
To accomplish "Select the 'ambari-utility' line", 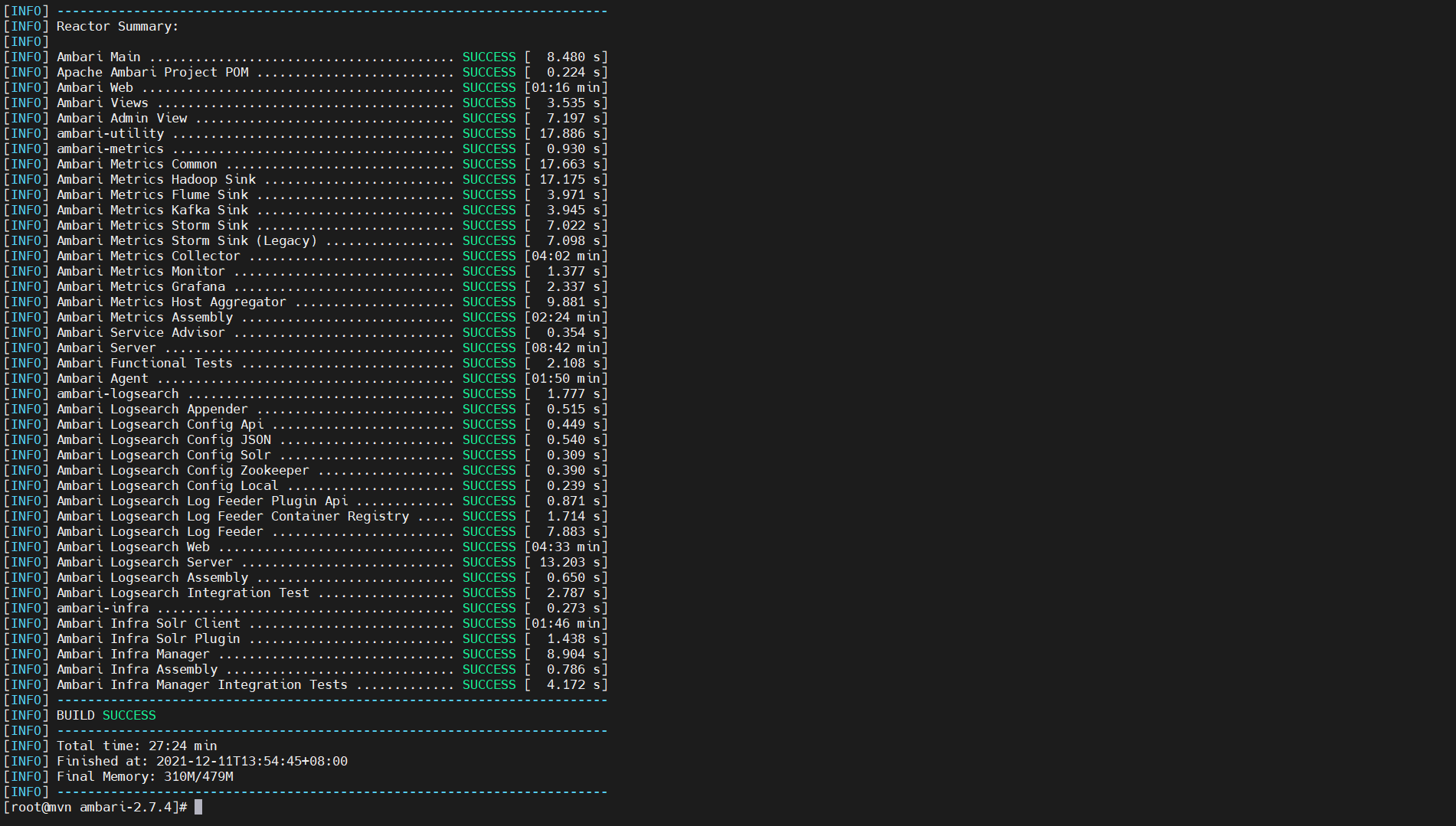I will [110, 133].
